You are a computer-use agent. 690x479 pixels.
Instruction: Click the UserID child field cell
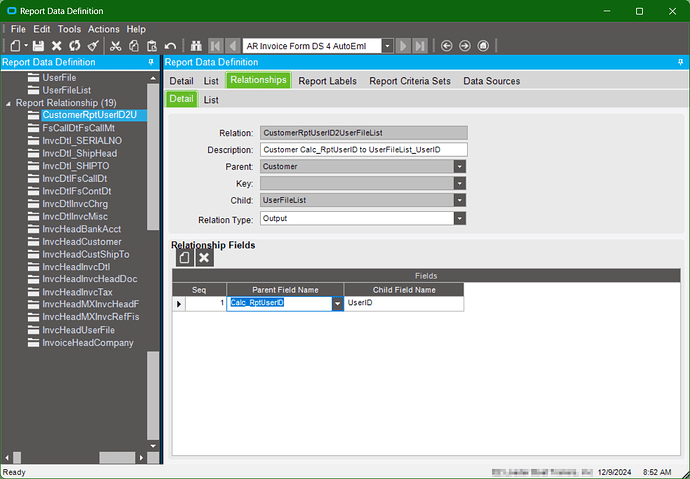404,303
